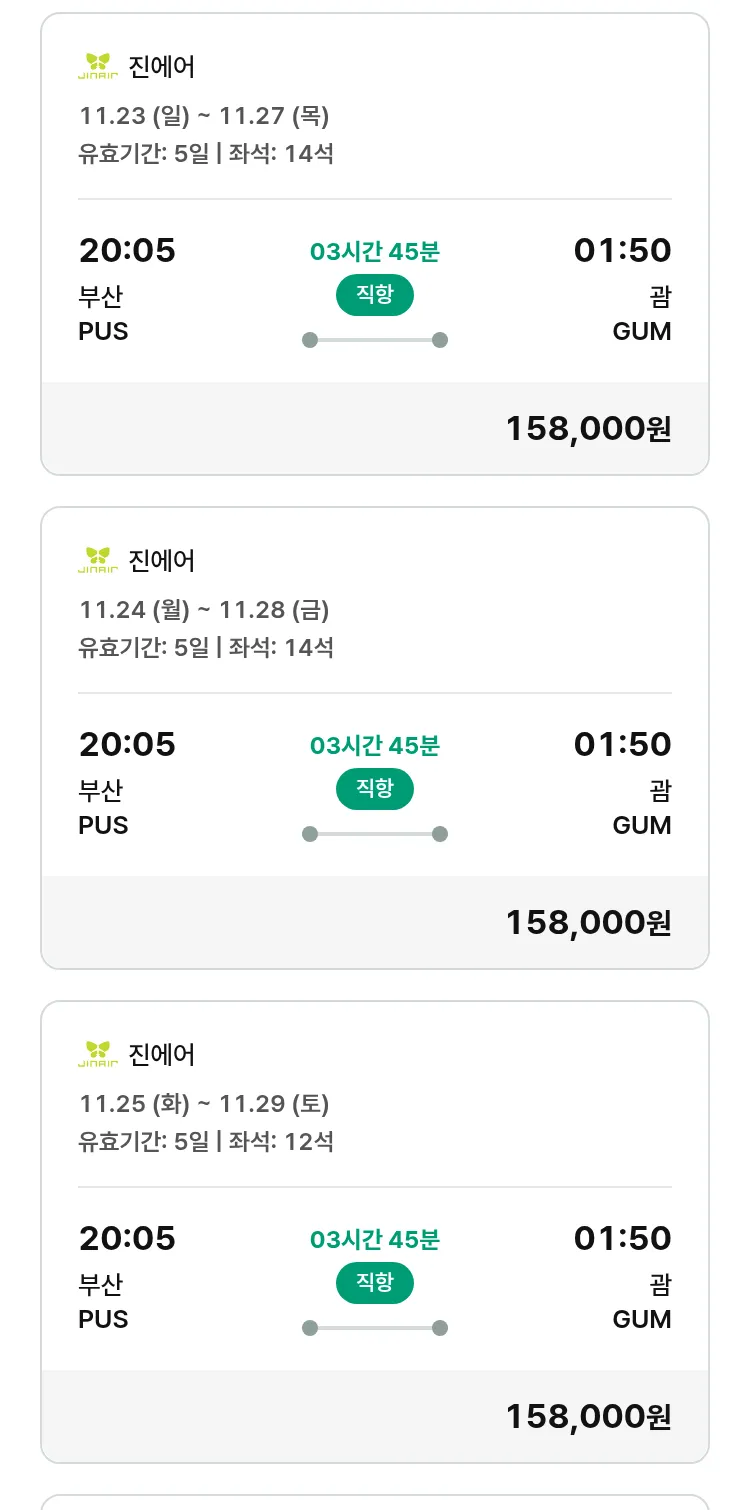
Task: Click Jin Air logo on 11.23 flight card
Action: pos(98,66)
